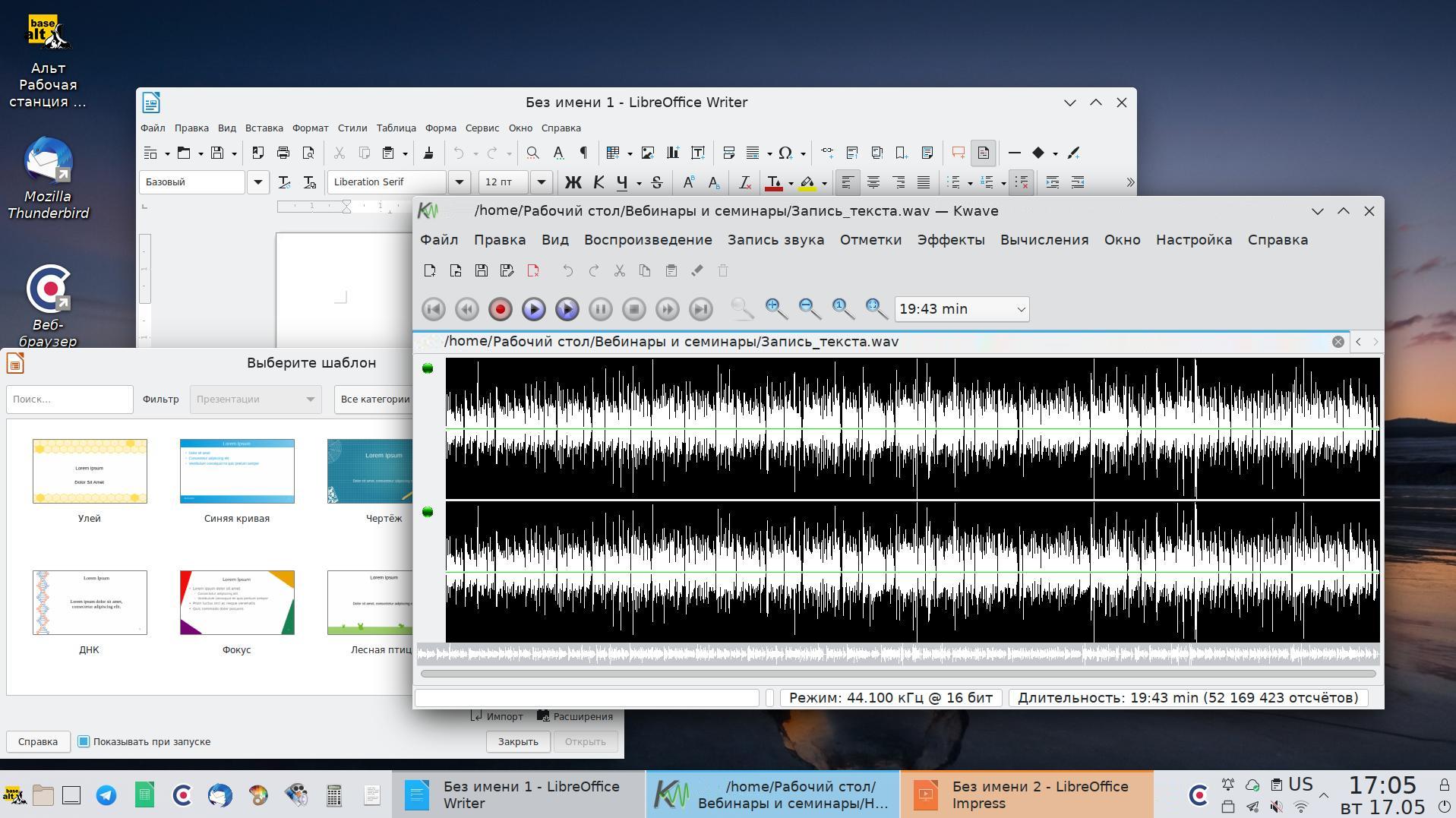
Task: Switch to LibreOffice Impress taskbar entry
Action: [x=1026, y=794]
